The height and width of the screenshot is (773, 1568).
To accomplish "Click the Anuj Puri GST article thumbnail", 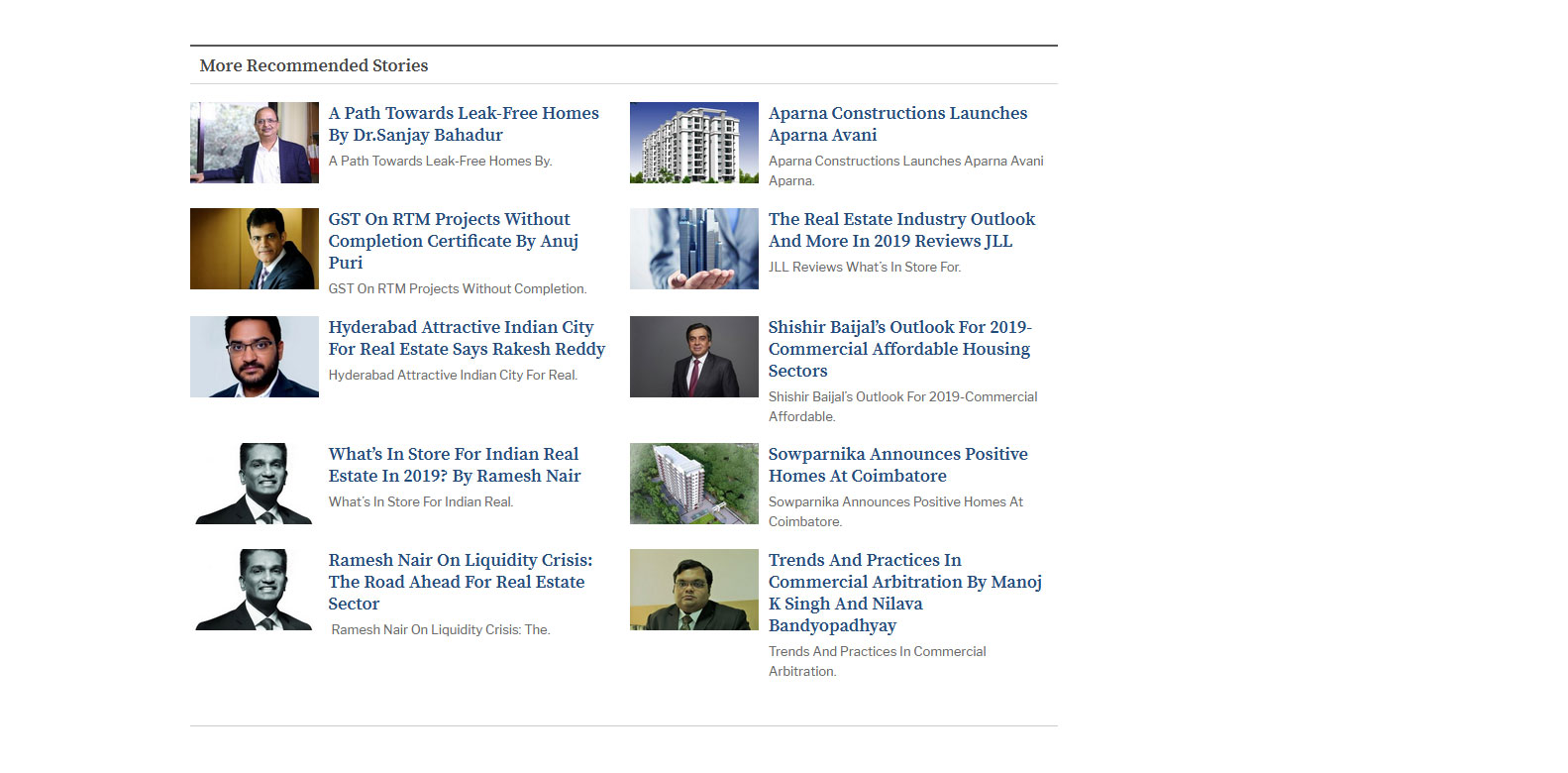I will (255, 249).
